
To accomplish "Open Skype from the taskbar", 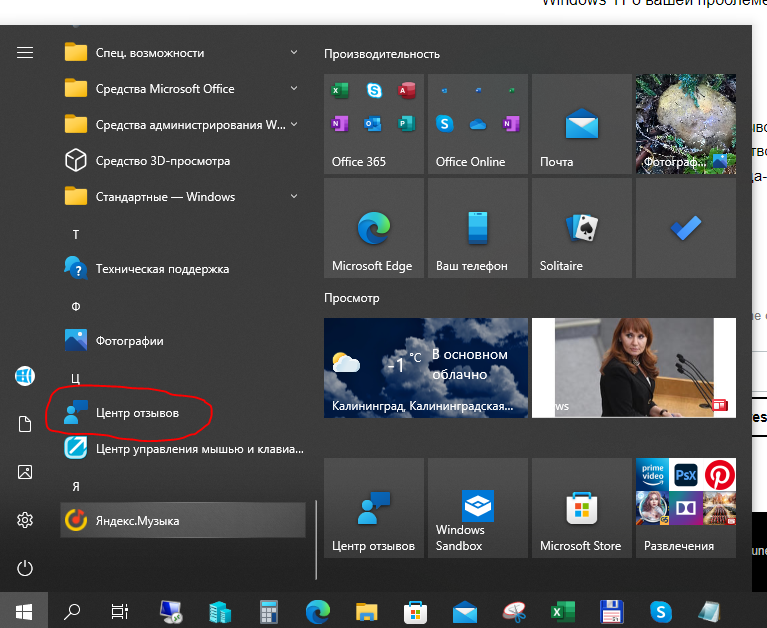I will [x=661, y=611].
